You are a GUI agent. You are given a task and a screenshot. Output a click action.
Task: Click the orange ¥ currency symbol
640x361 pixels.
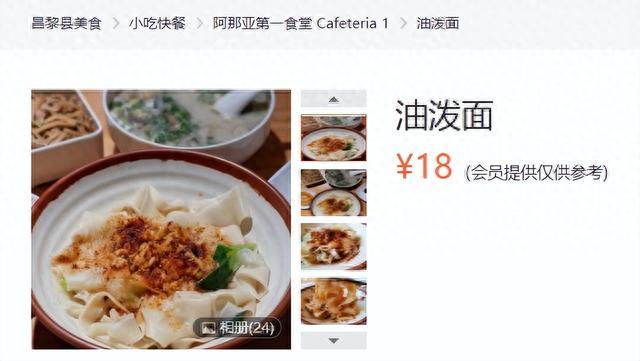click(404, 166)
